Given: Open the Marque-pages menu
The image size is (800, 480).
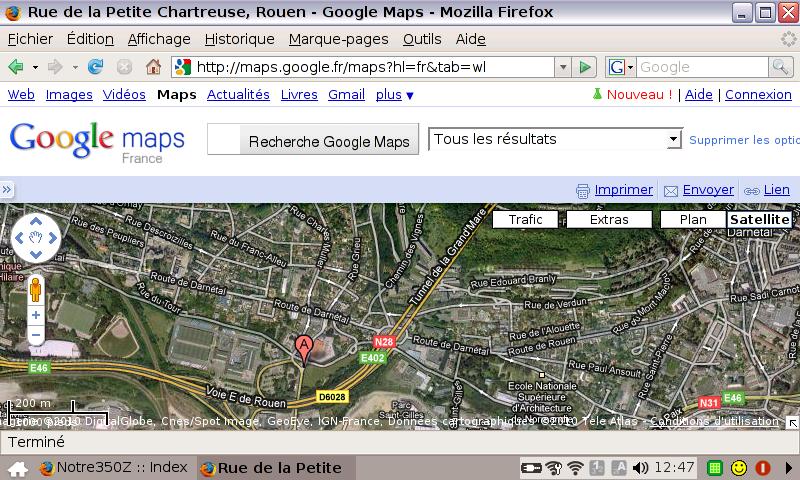Looking at the screenshot, I should (338, 39).
